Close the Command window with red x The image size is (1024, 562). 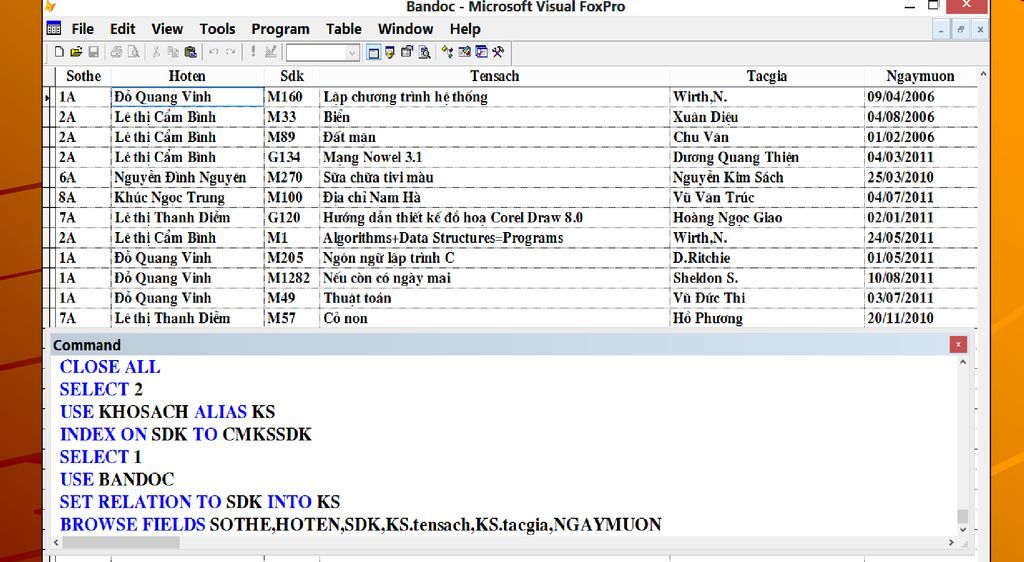958,344
